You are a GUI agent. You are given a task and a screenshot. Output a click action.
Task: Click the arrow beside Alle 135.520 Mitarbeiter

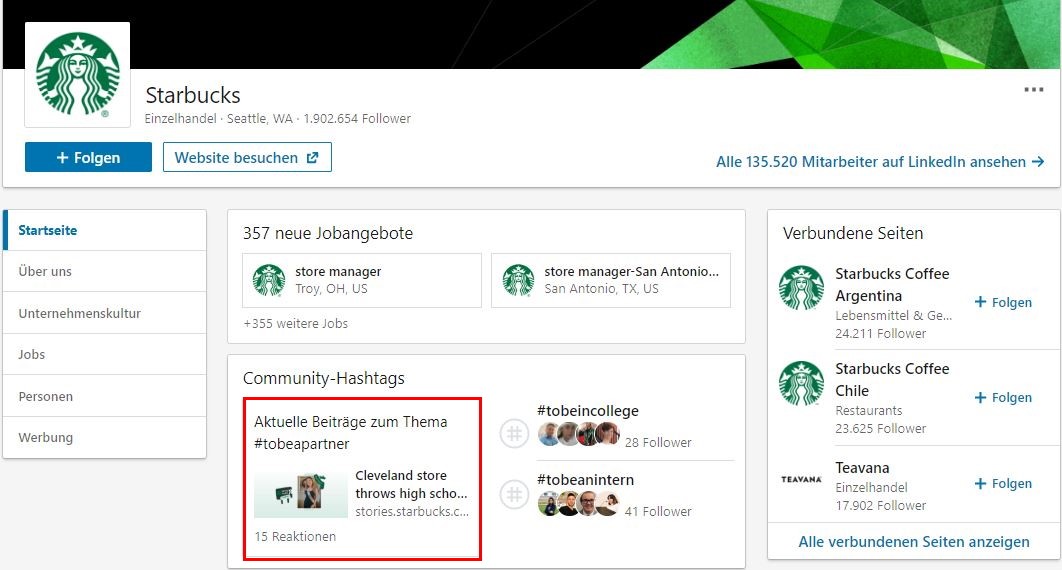coord(1038,162)
